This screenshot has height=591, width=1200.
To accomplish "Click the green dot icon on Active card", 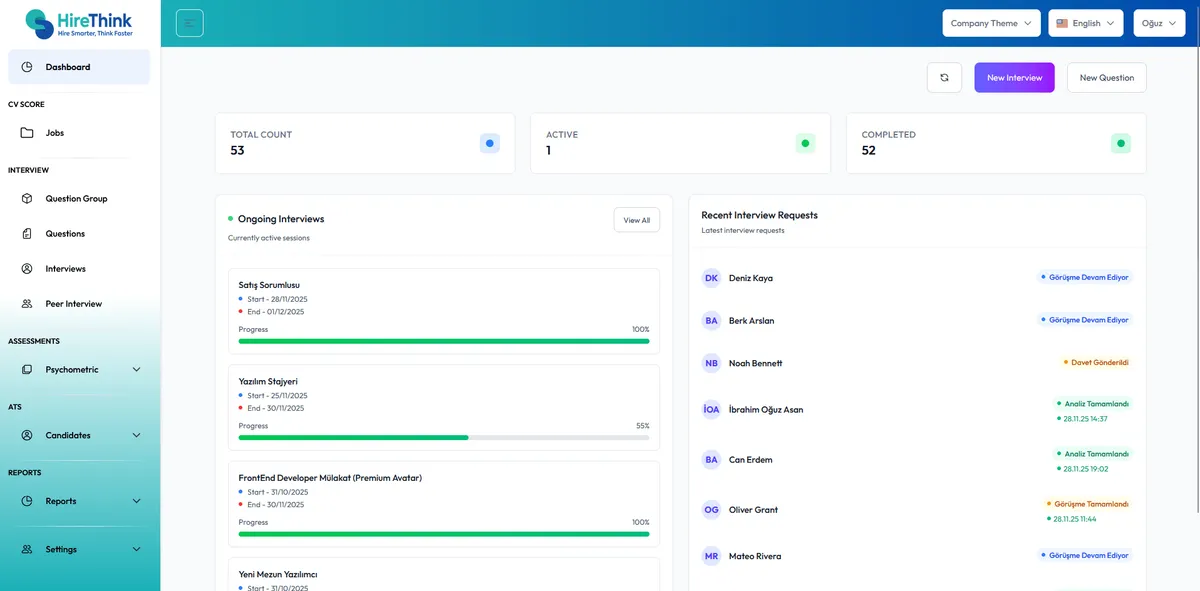I will pos(805,143).
